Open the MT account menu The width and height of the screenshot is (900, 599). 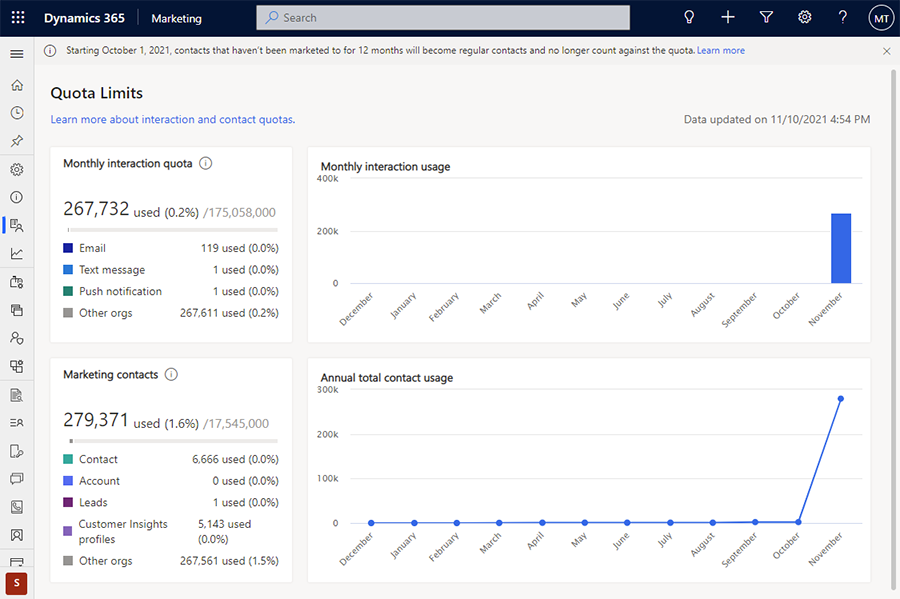point(881,17)
